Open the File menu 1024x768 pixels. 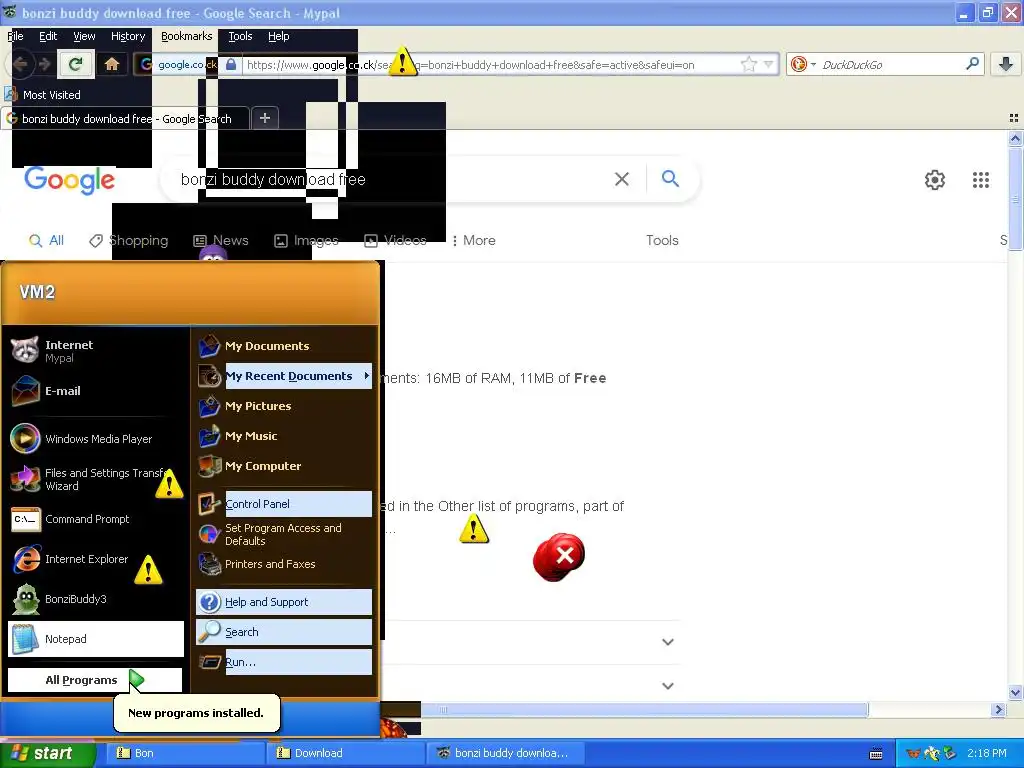(x=15, y=36)
